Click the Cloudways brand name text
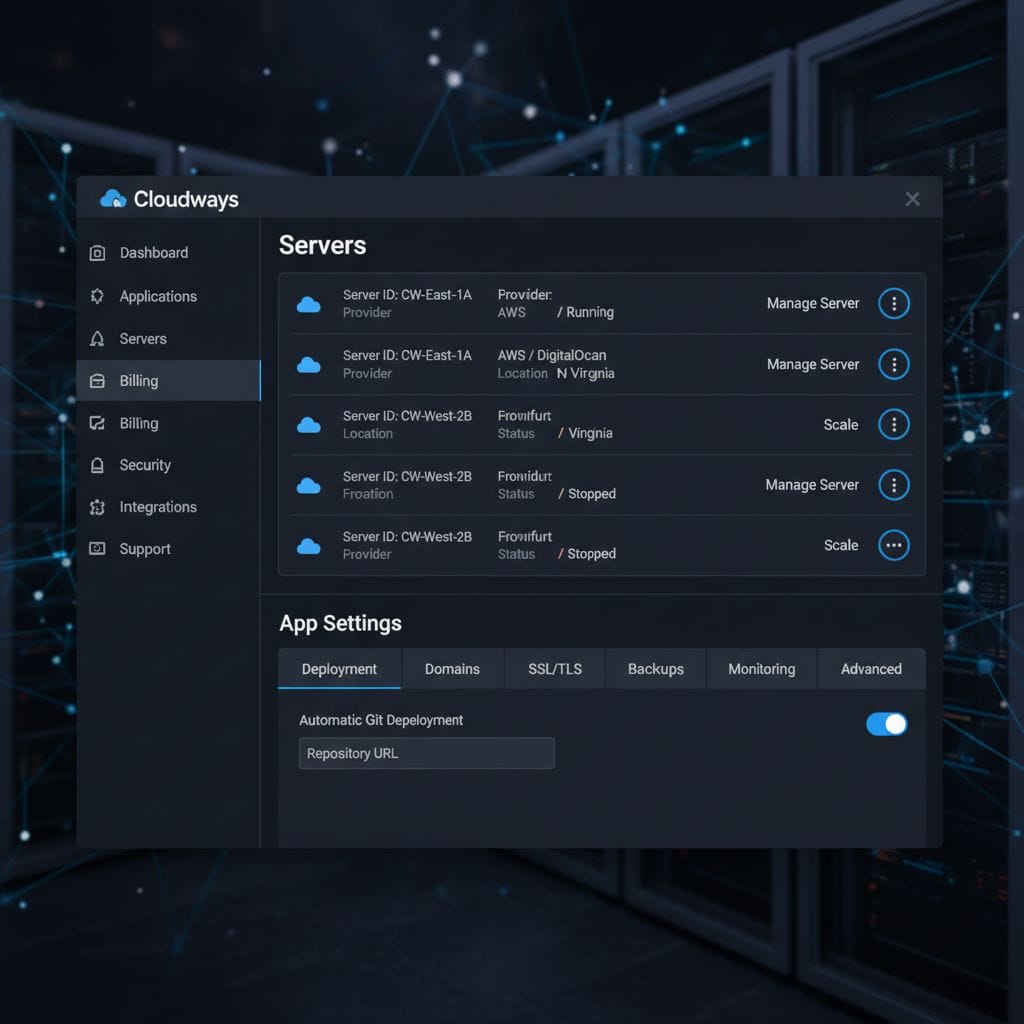 pyautogui.click(x=186, y=199)
